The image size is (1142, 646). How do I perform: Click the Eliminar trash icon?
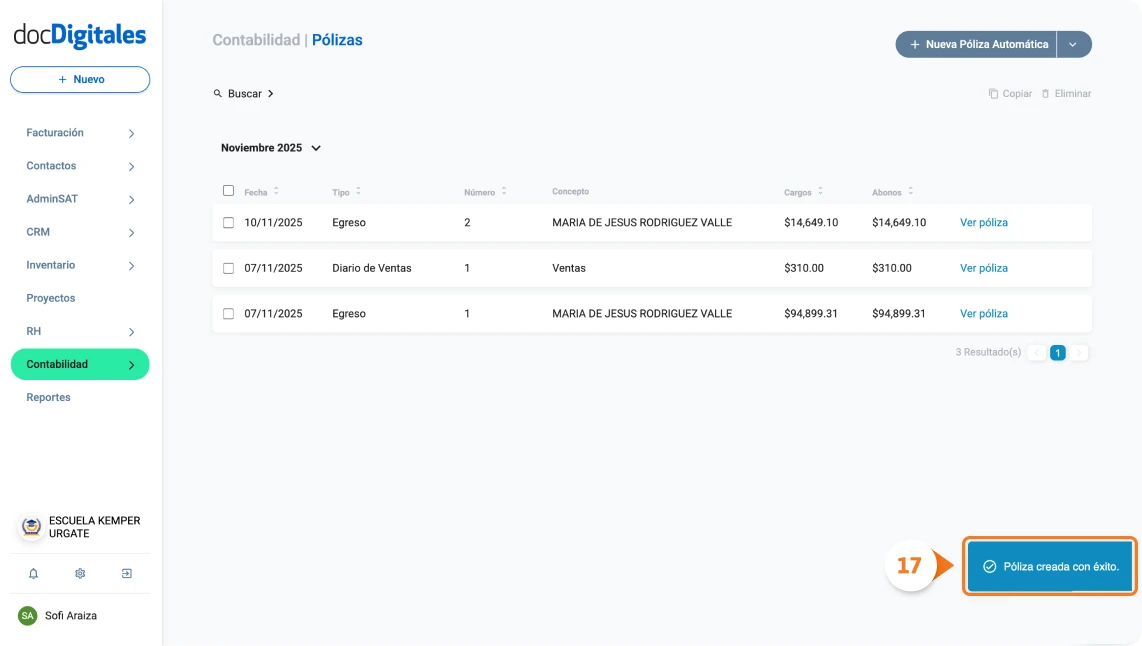(1048, 93)
